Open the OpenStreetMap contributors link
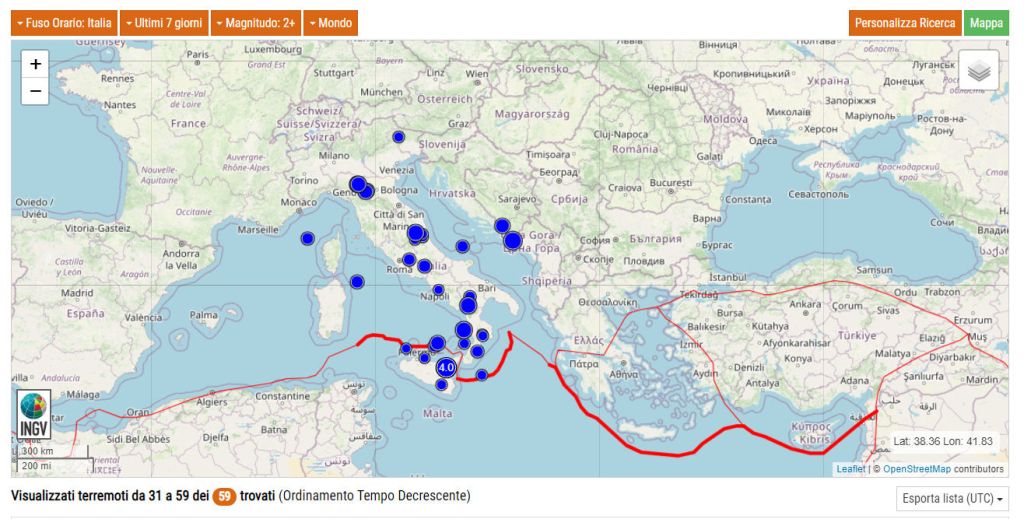Viewport: 1024px width, 519px height. point(916,468)
